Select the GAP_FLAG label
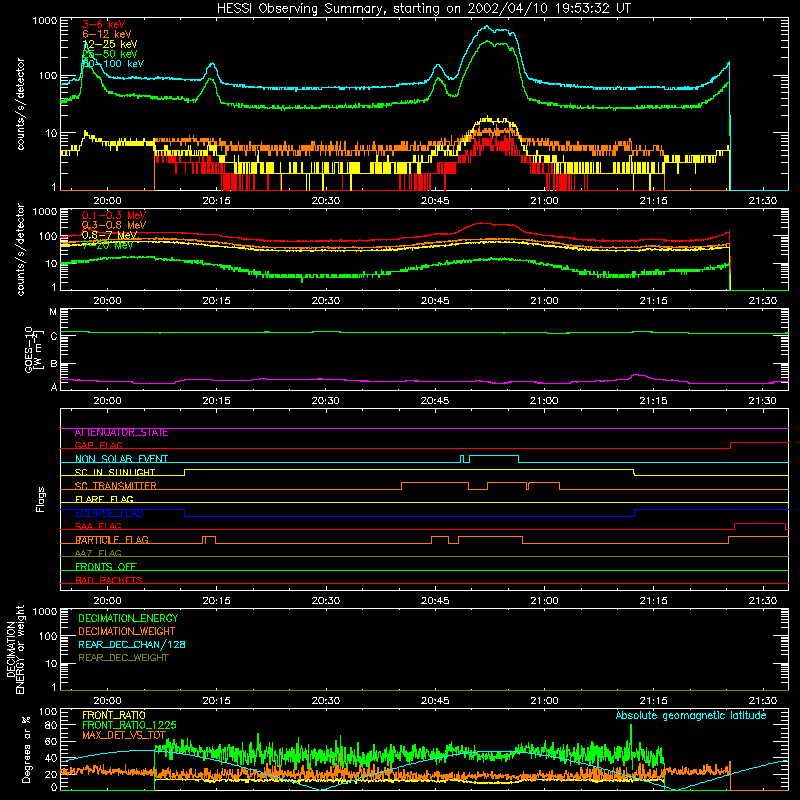This screenshot has height=800, width=800. [98, 445]
